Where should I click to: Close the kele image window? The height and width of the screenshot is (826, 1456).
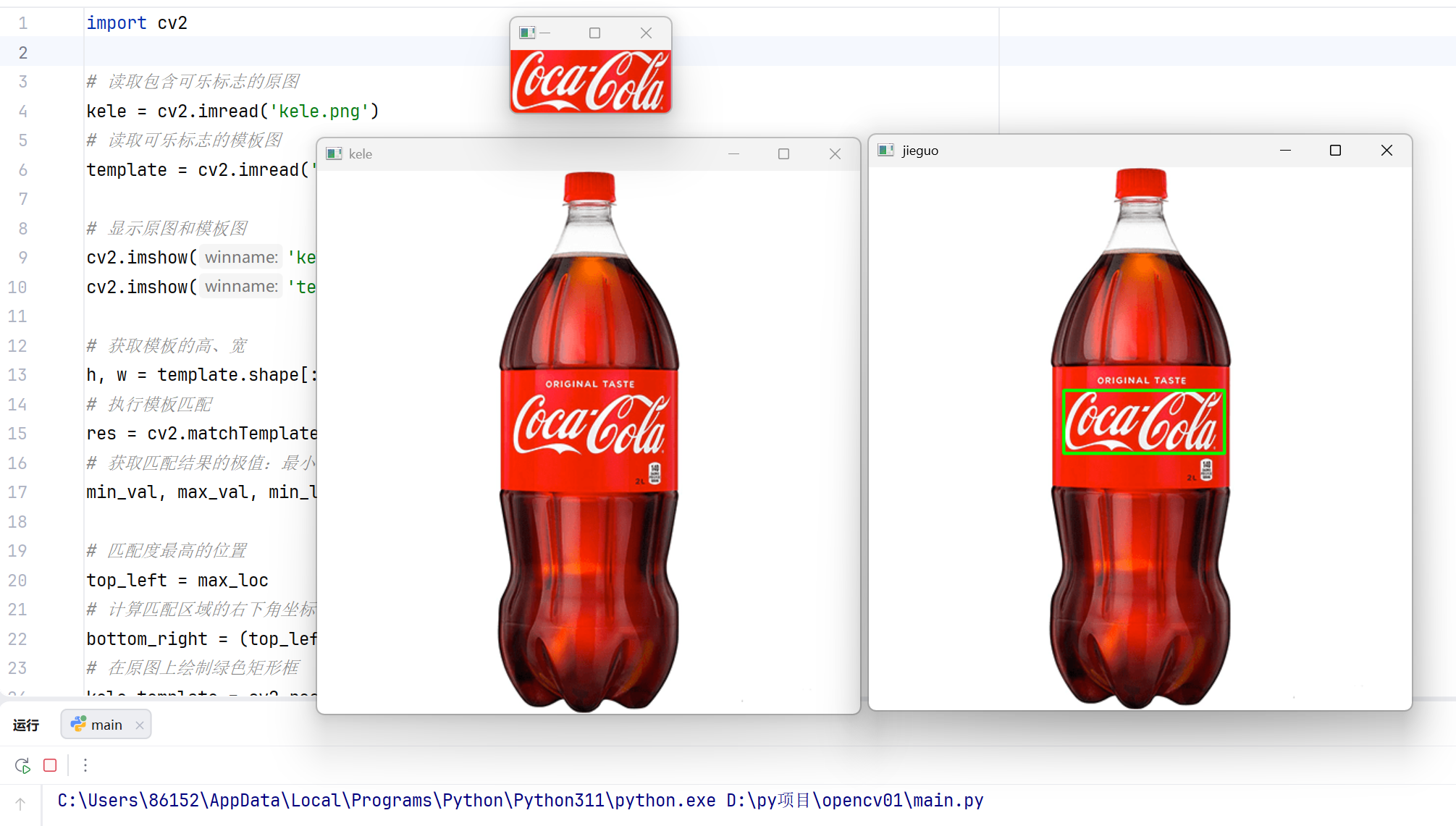835,153
